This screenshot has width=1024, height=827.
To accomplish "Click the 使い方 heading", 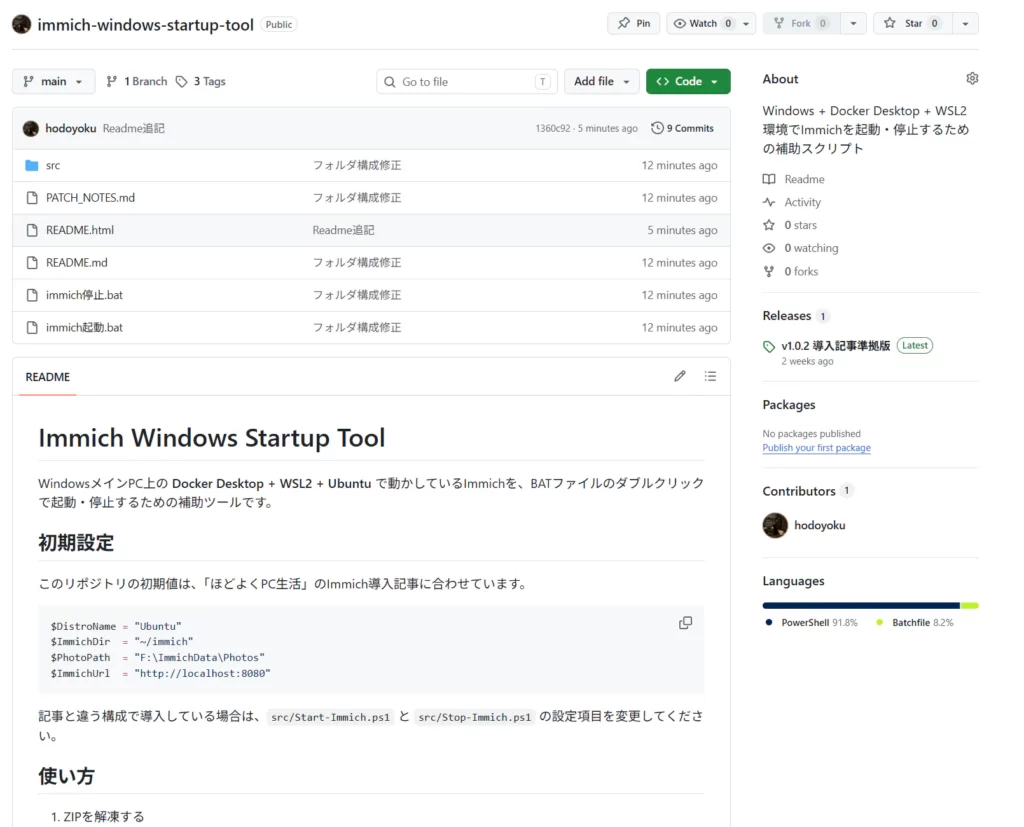I will (x=67, y=777).
